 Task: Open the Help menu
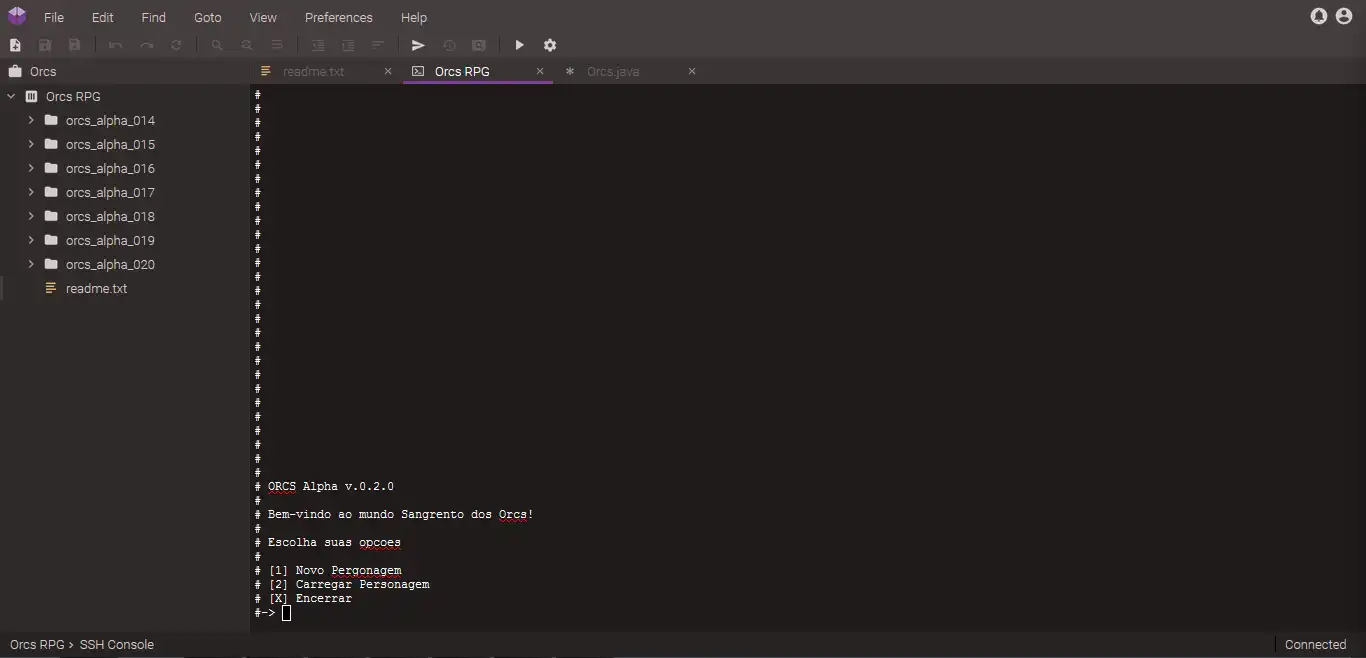pos(414,18)
